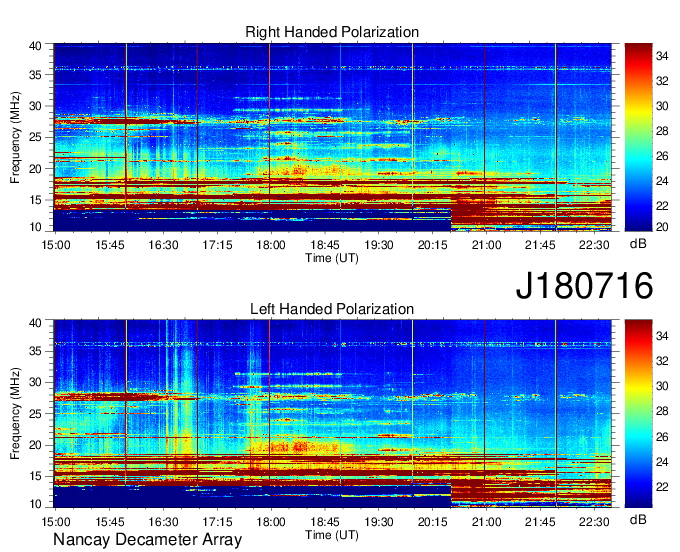Screen dimensions: 680x552
Task: Click the 20:15 time tick under Left Handed plot
Action: tap(432, 521)
